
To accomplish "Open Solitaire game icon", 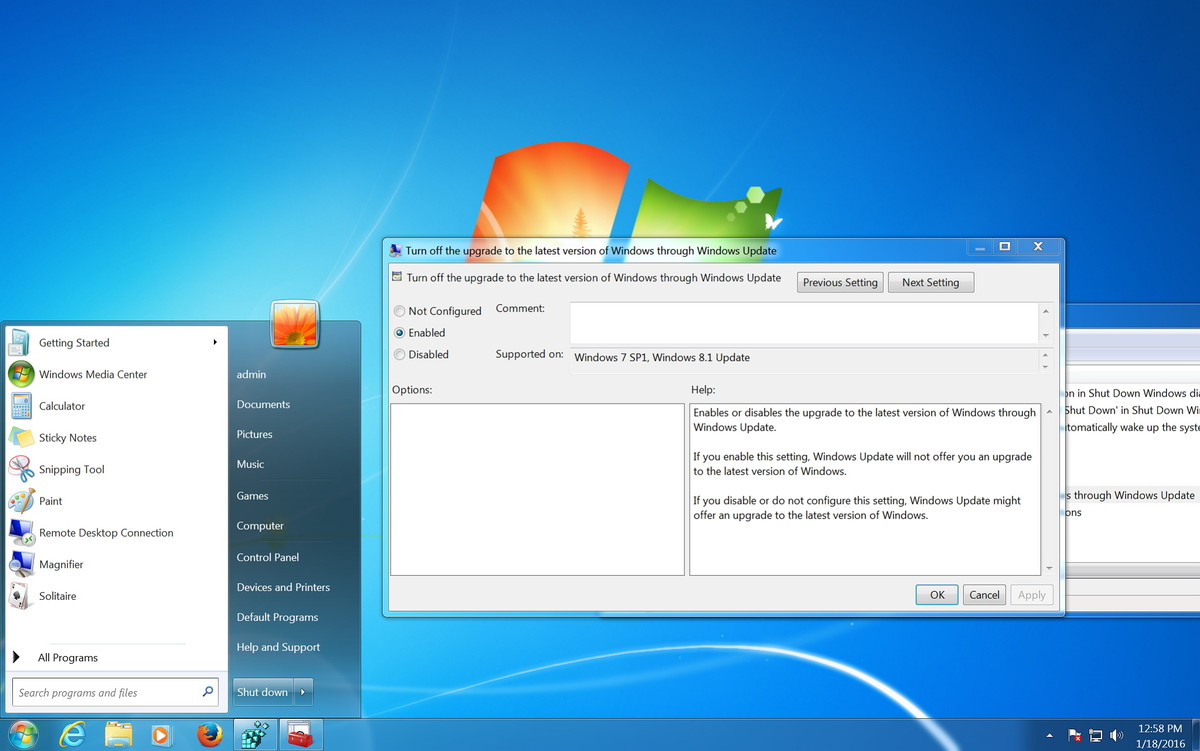I will click(x=21, y=596).
